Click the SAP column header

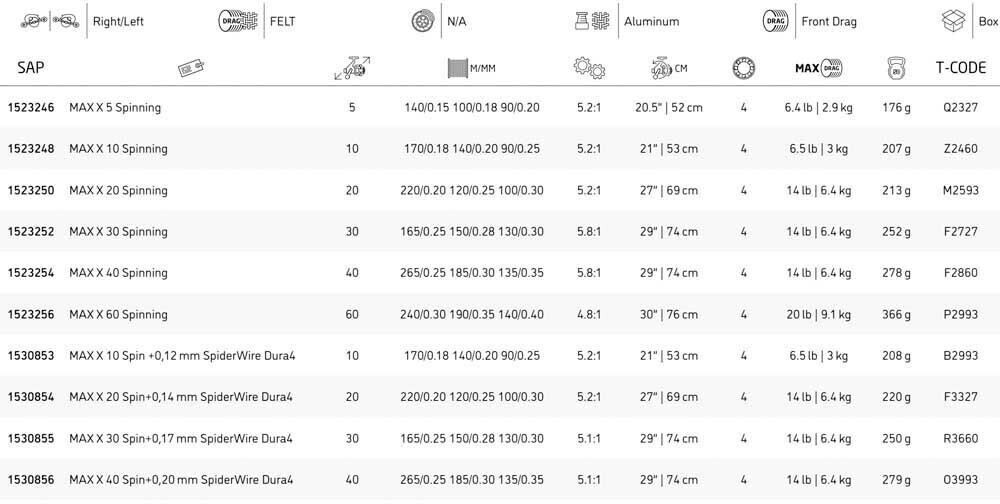(x=31, y=68)
